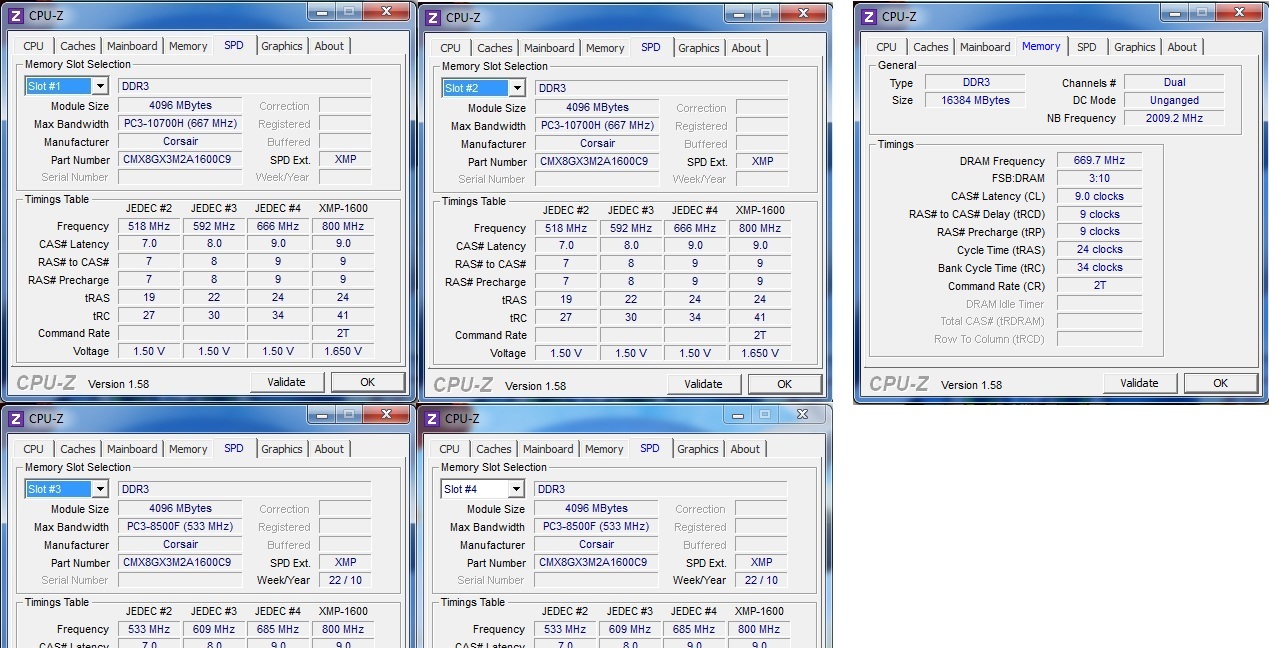
Task: Click Slot #4 Manufacturer Corsair field
Action: click(x=596, y=544)
